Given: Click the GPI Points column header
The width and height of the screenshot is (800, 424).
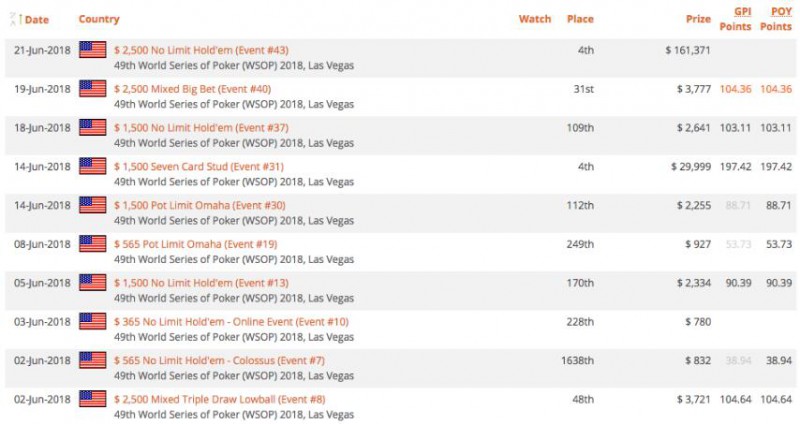Looking at the screenshot, I should (735, 19).
